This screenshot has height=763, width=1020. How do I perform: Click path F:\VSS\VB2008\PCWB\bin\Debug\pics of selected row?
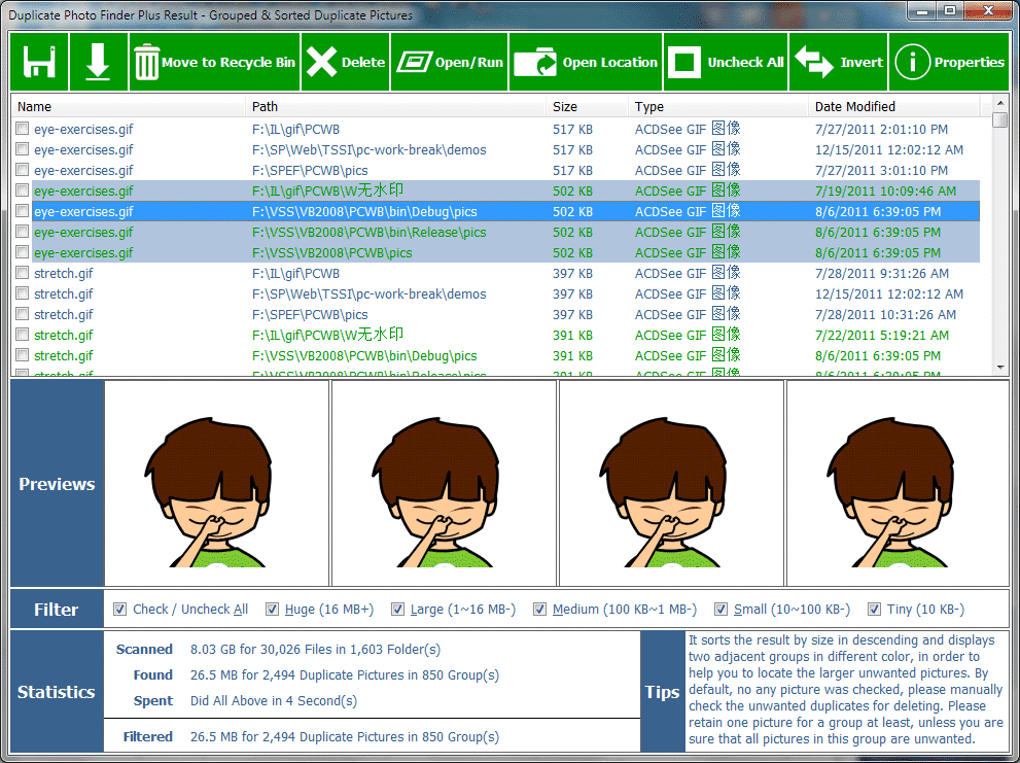point(364,211)
